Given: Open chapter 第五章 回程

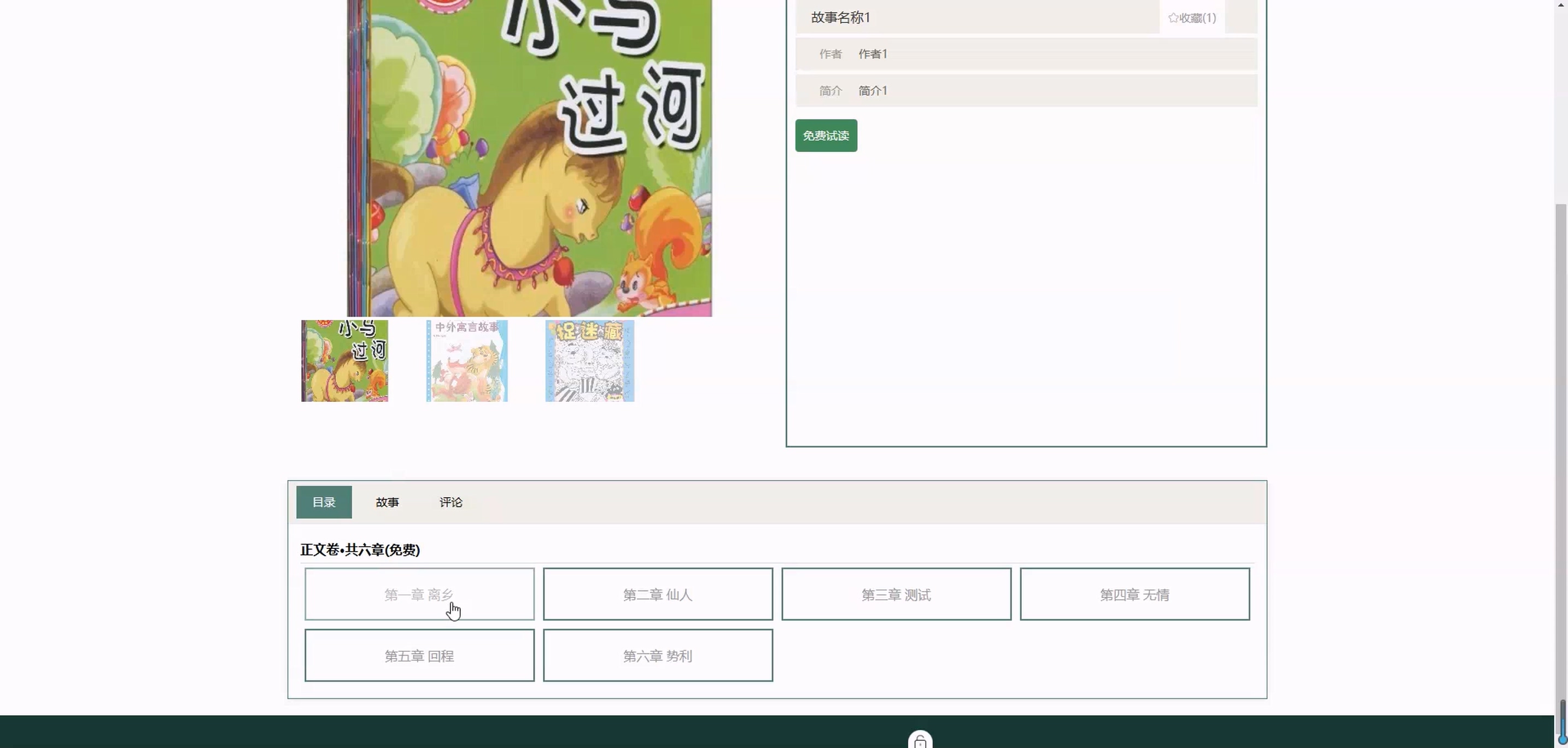Looking at the screenshot, I should click(x=419, y=656).
